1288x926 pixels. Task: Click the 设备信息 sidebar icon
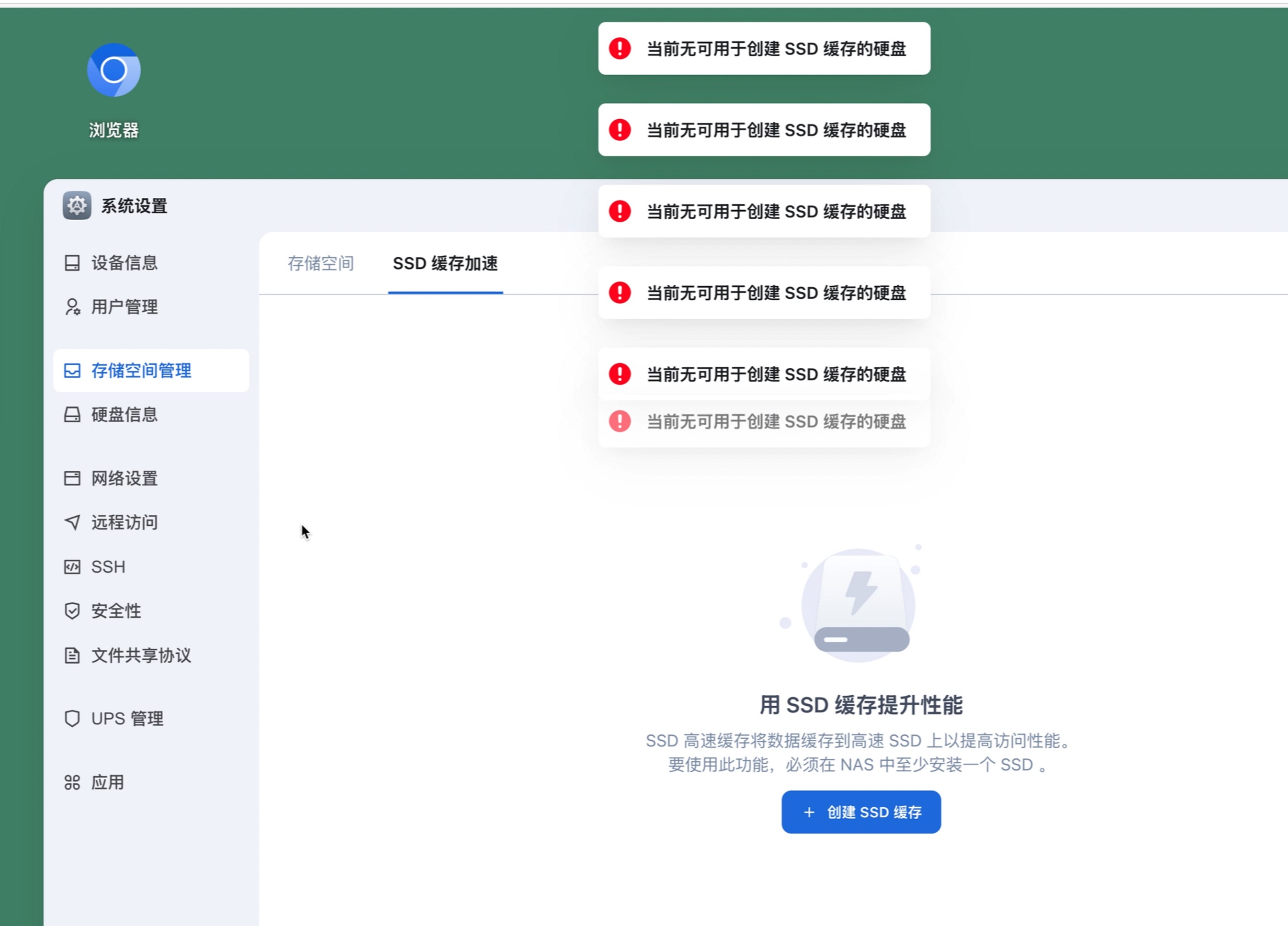[x=72, y=263]
